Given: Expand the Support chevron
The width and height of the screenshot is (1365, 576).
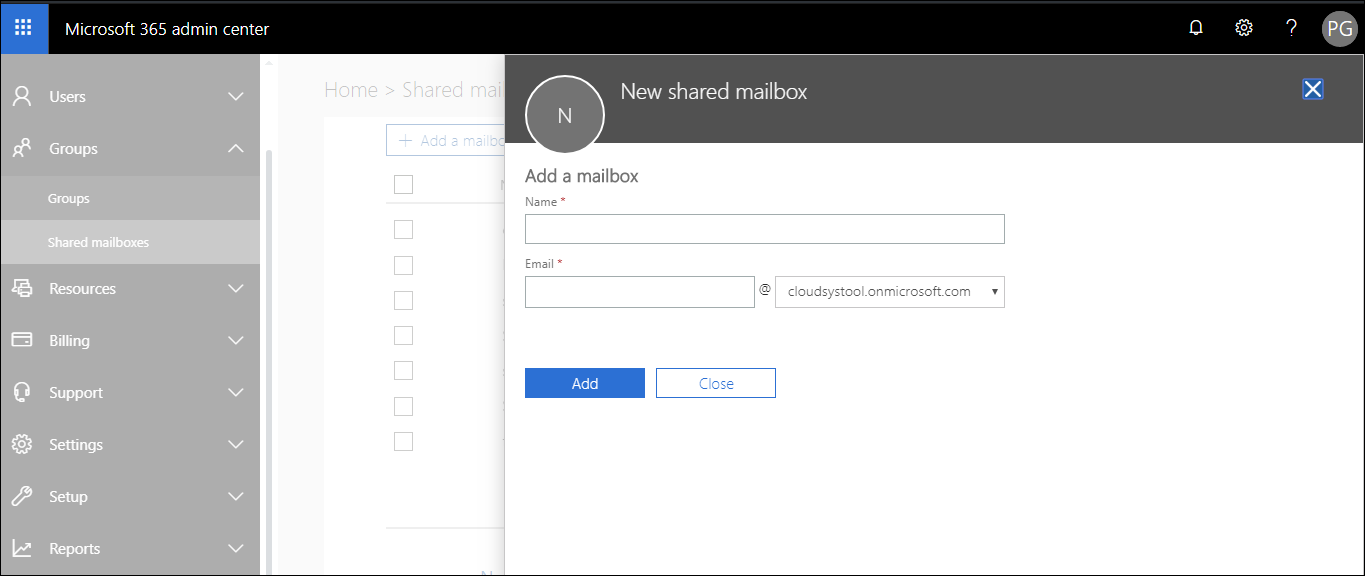Looking at the screenshot, I should point(236,392).
